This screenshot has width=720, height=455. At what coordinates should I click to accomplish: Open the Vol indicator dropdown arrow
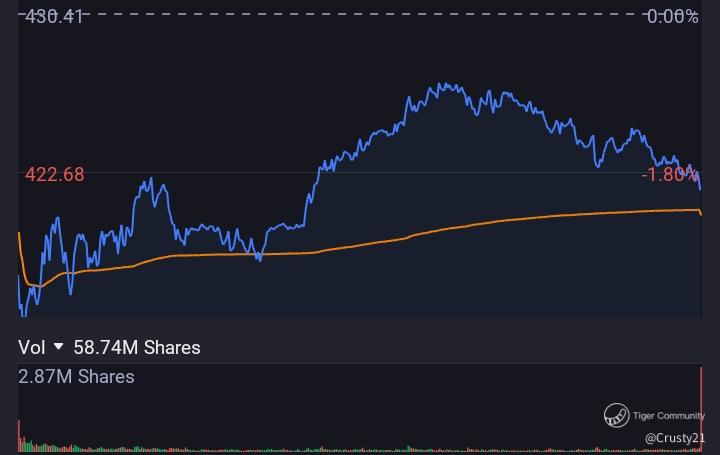58,347
